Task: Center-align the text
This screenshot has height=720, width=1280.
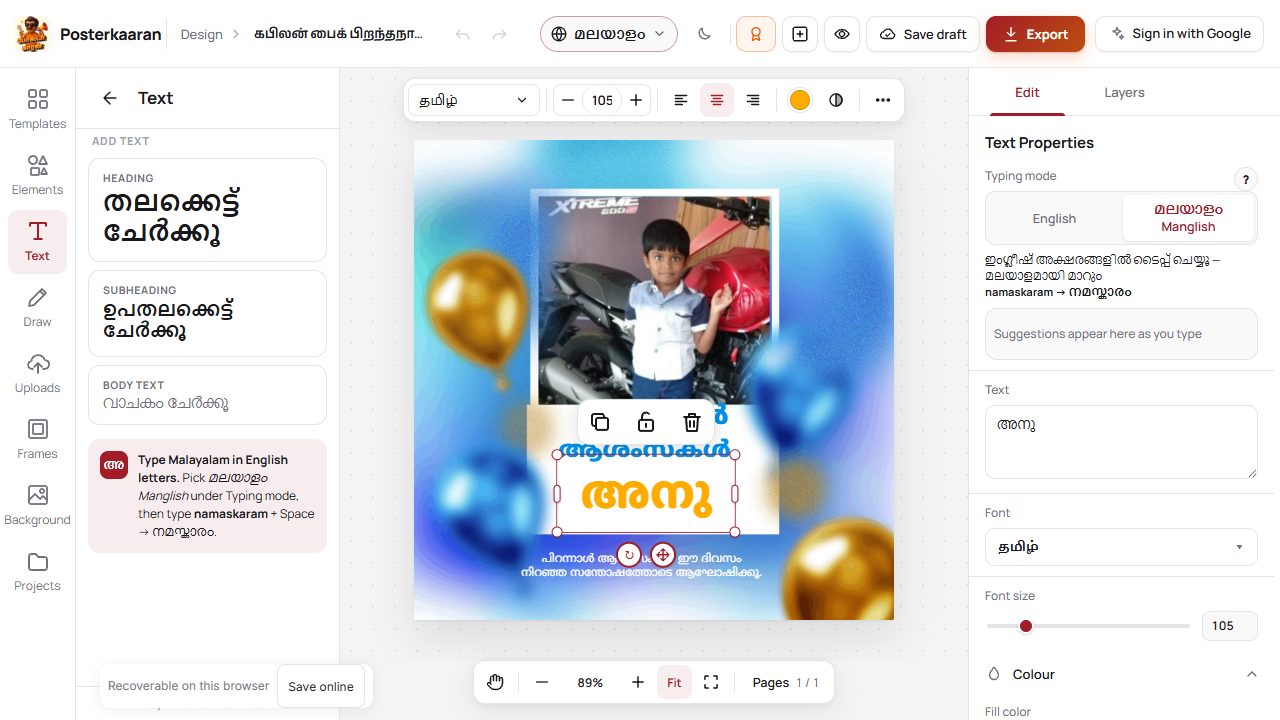Action: point(717,100)
